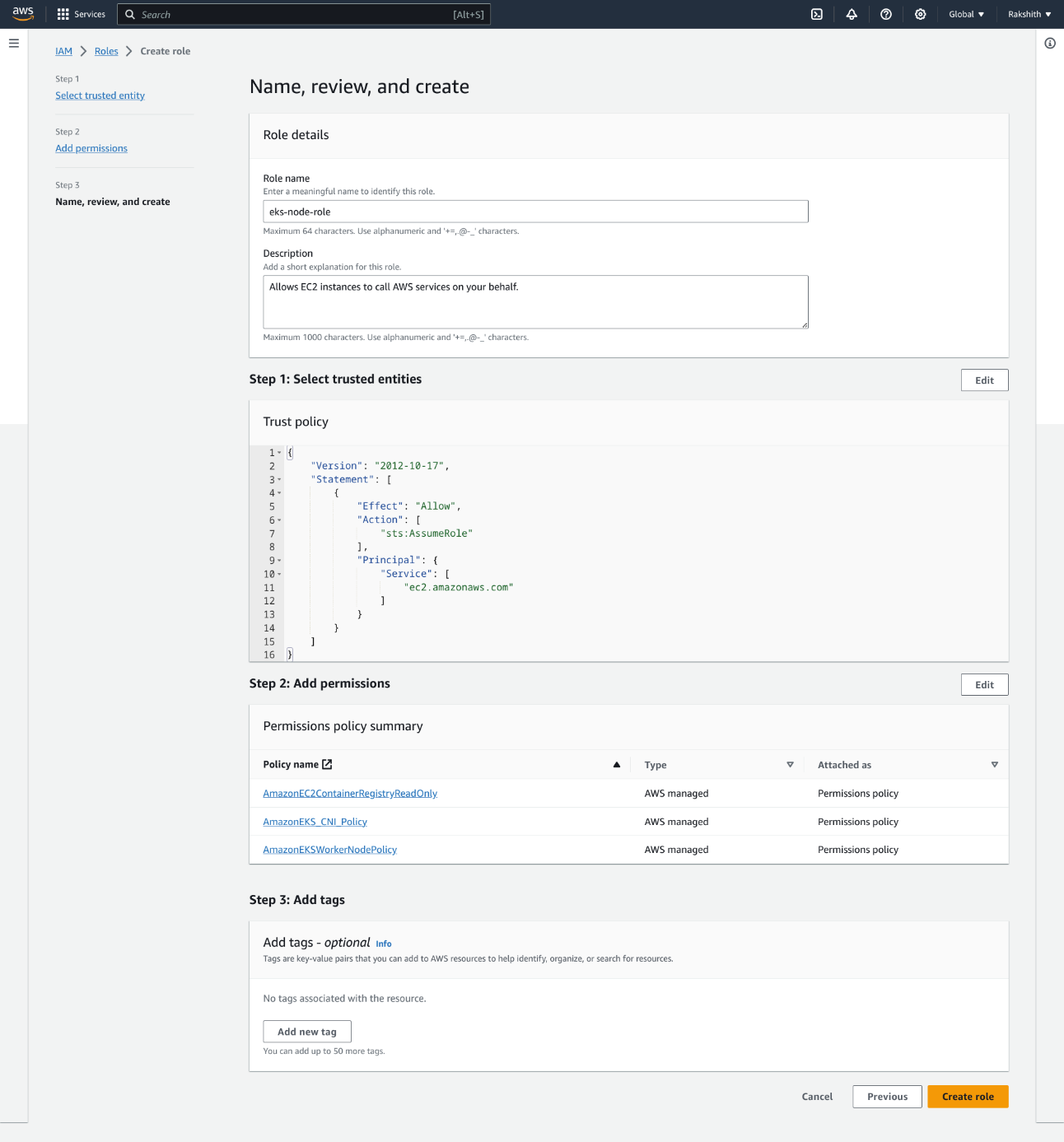This screenshot has width=1064, height=1142.
Task: Click the AWS managed type for AmazonEKS_CNI_Policy
Action: coord(676,822)
